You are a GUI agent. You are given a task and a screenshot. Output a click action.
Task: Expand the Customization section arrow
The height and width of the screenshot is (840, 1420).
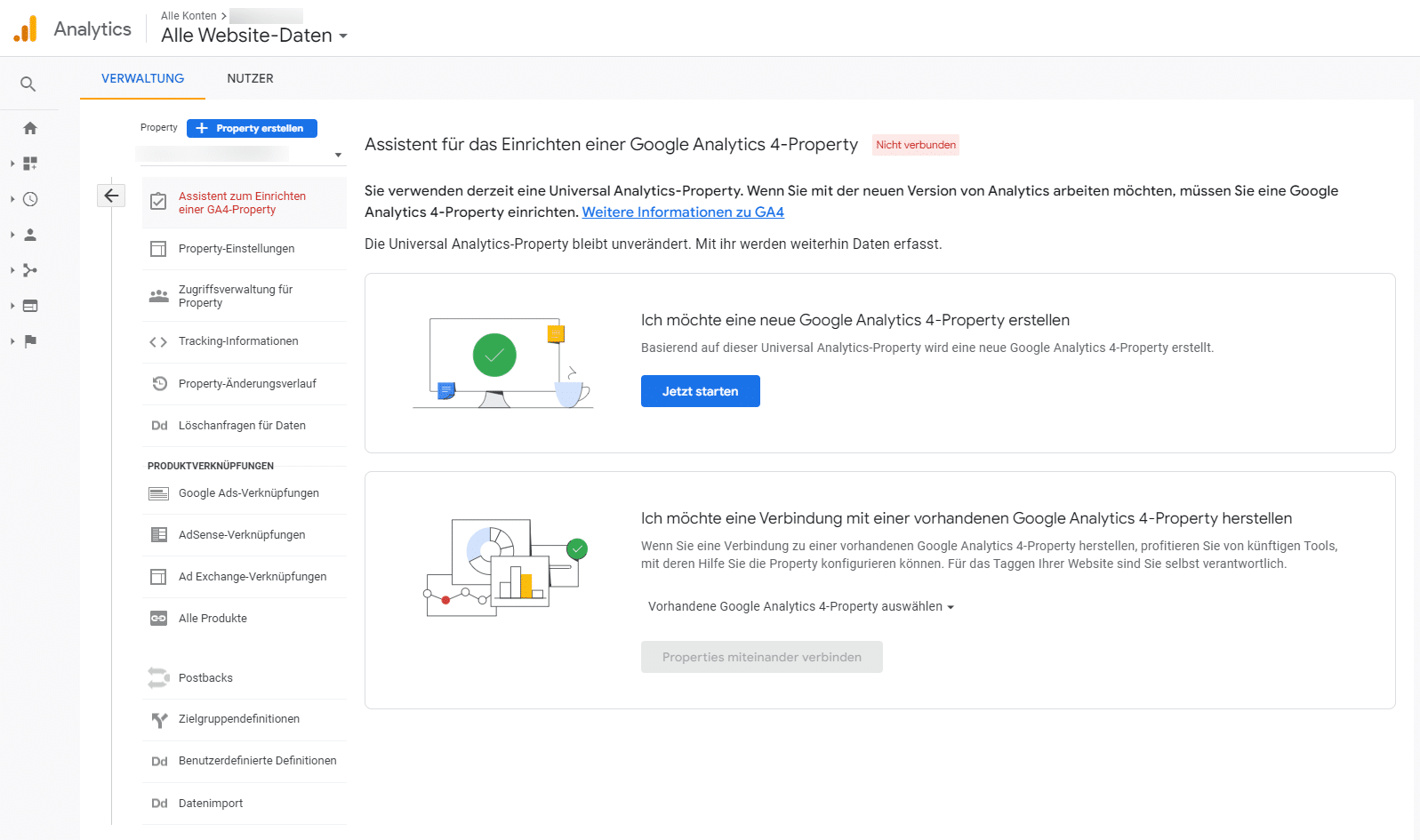(12, 164)
